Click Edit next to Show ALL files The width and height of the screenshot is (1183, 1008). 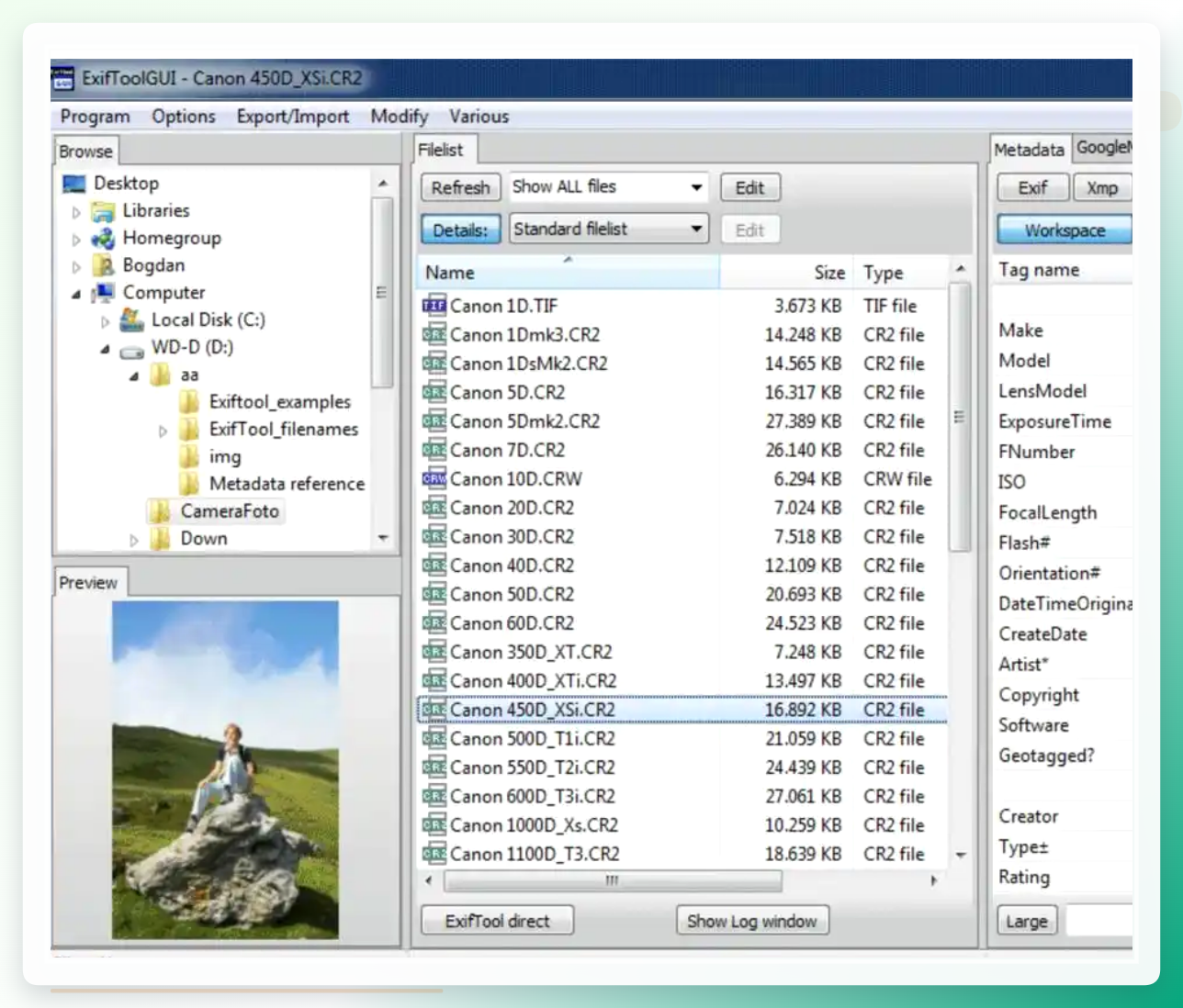coord(749,187)
